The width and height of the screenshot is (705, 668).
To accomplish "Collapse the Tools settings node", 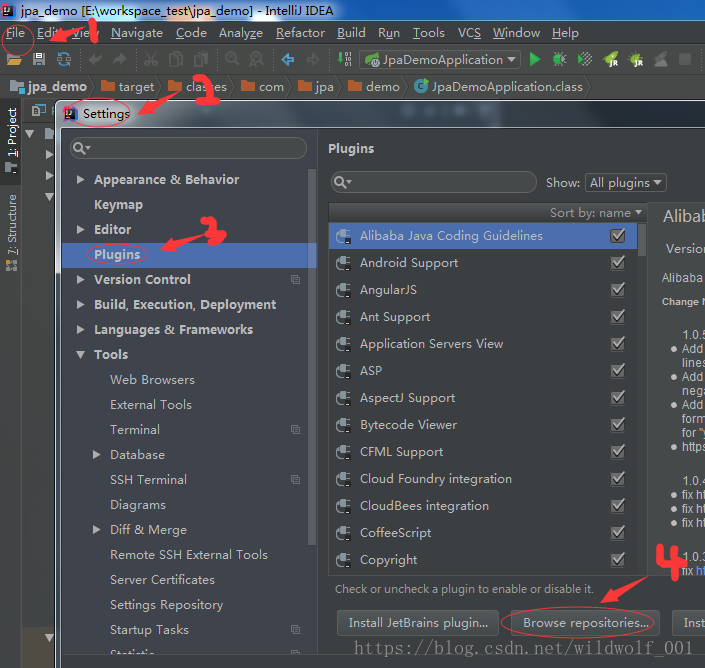I will [x=80, y=354].
